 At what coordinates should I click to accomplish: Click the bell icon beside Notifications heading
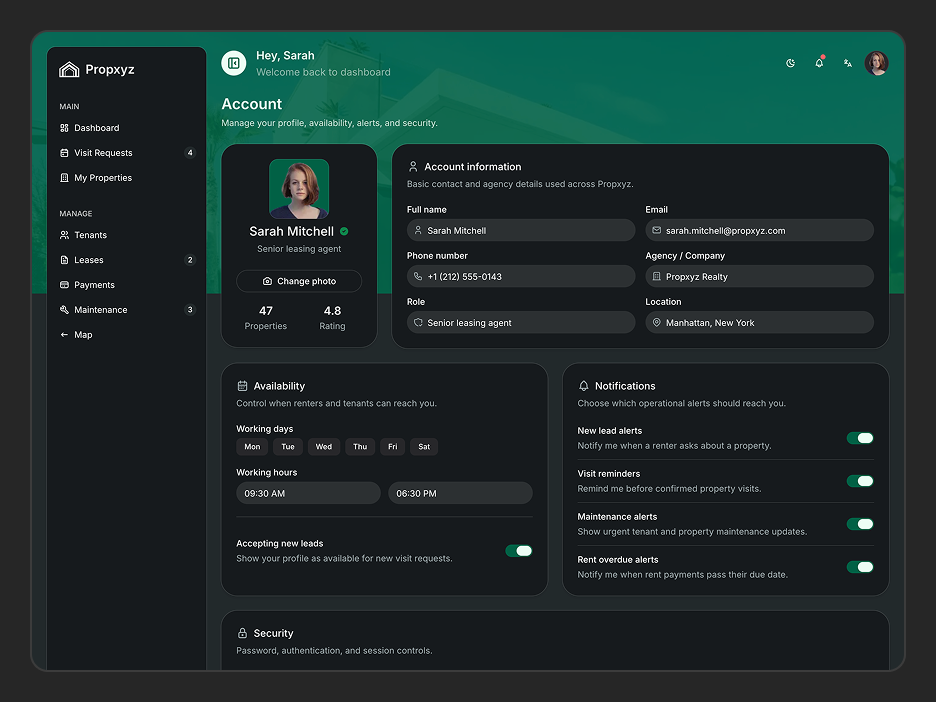coord(584,386)
